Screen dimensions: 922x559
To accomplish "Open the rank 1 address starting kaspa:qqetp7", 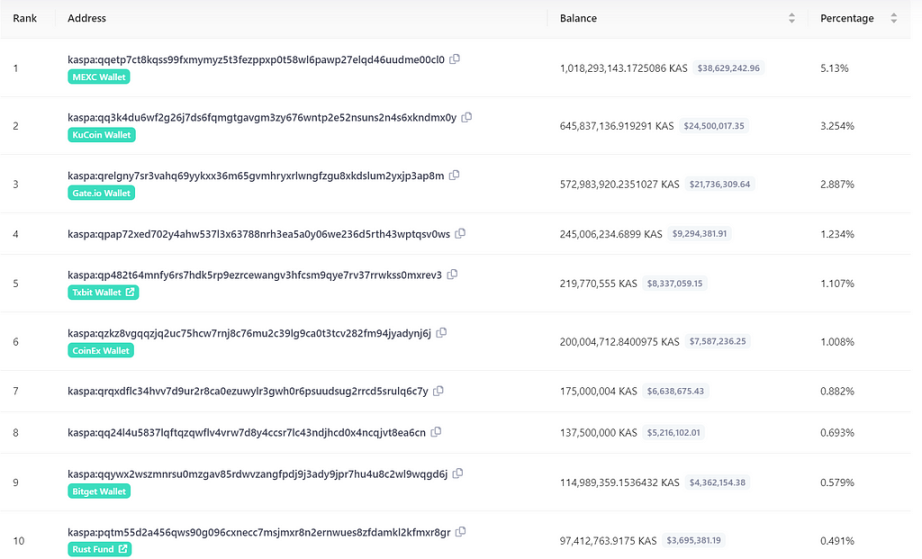I will [x=256, y=59].
